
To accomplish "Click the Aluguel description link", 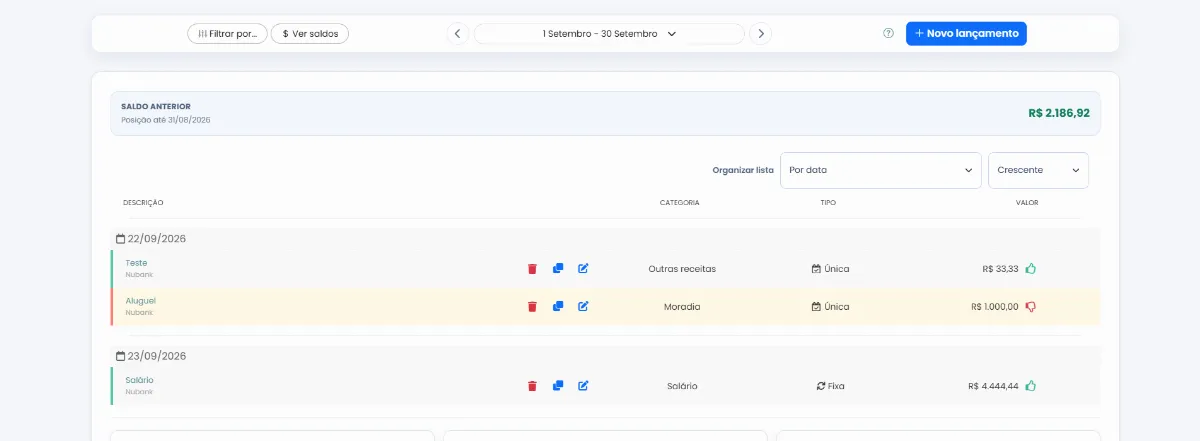I will 141,301.
